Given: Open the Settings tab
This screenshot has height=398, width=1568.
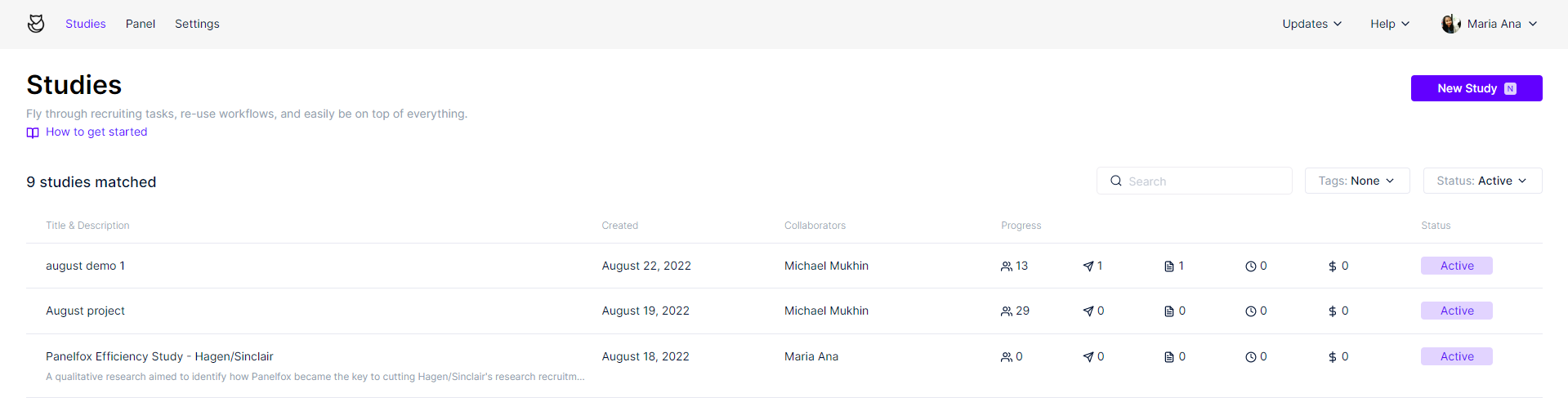Looking at the screenshot, I should tap(197, 24).
